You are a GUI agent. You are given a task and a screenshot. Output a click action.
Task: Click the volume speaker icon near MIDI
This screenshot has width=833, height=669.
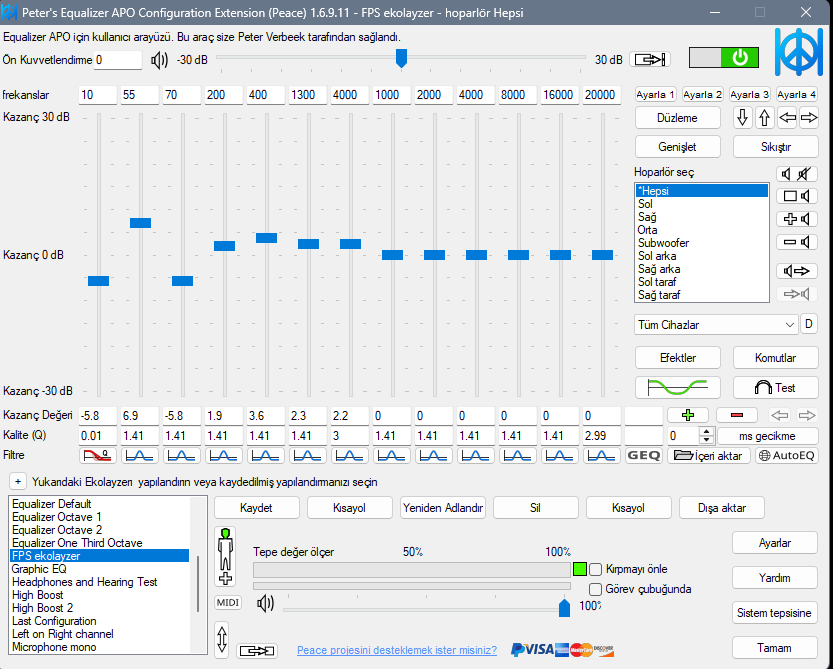(265, 604)
